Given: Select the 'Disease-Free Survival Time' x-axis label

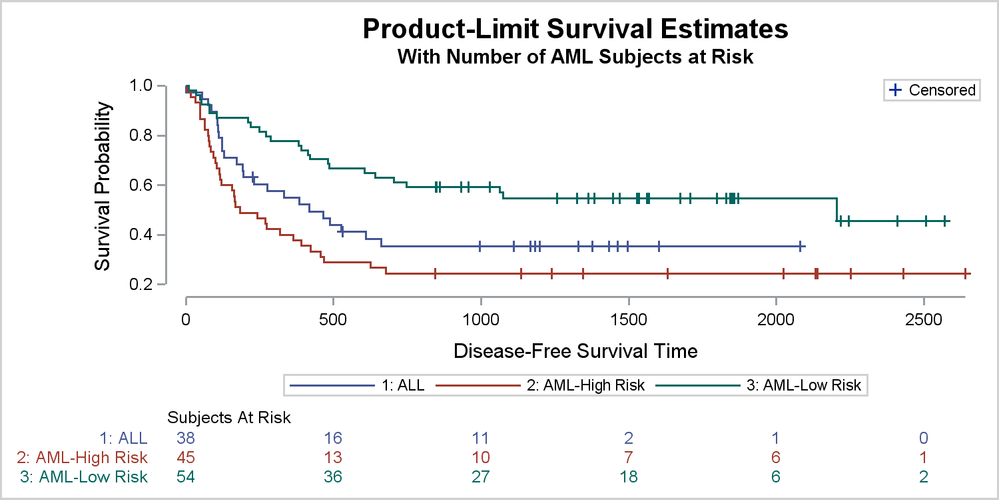Looking at the screenshot, I should (x=575, y=351).
